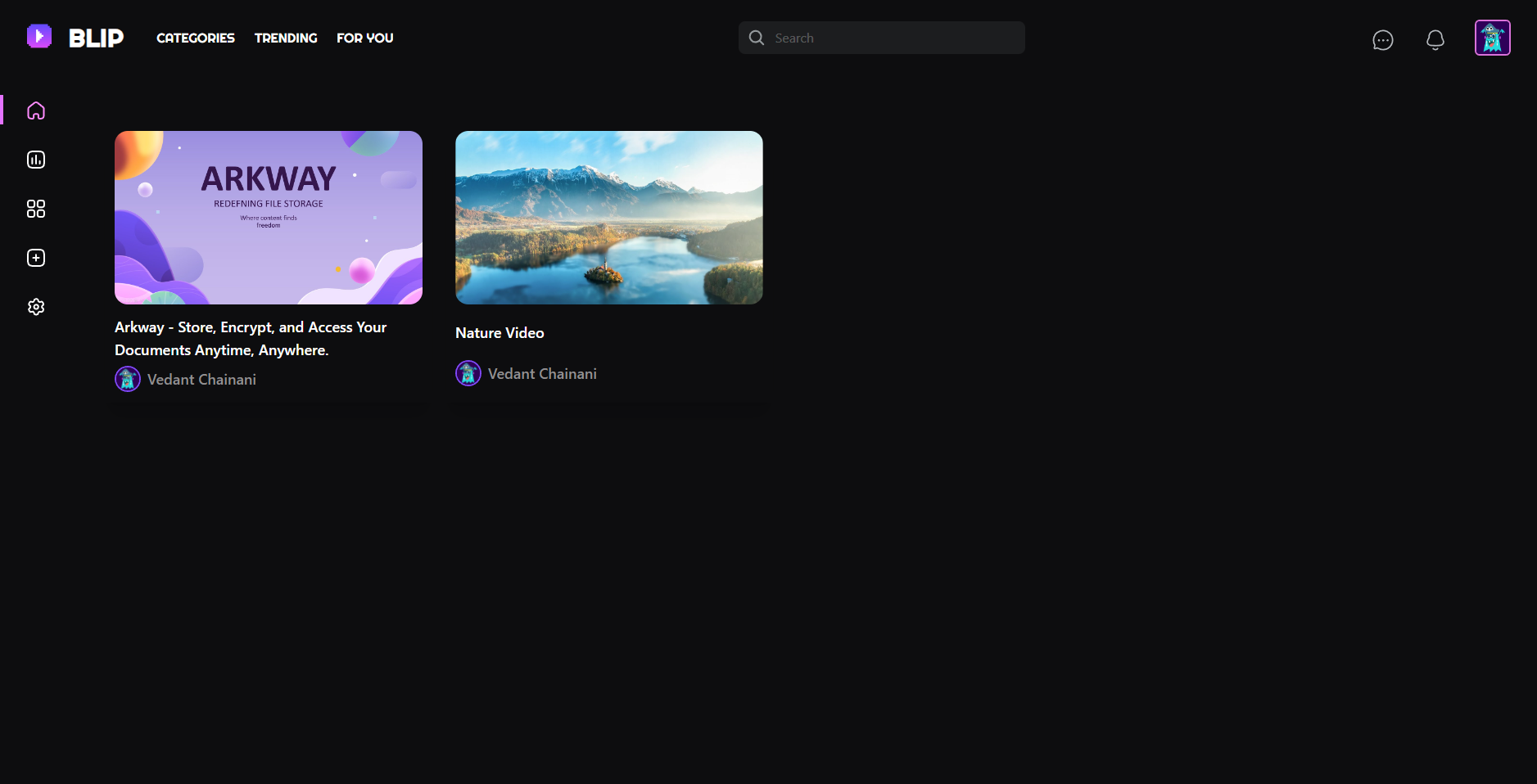Switch to the Trending tab
Image resolution: width=1537 pixels, height=784 pixels.
pos(285,38)
